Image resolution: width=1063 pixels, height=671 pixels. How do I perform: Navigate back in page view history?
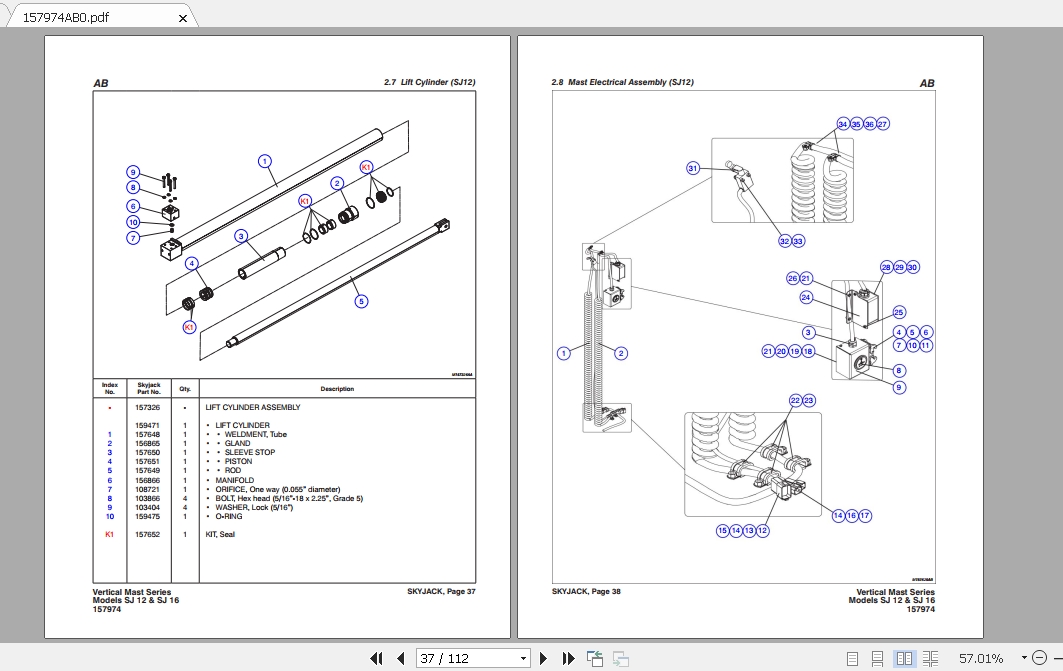594,658
